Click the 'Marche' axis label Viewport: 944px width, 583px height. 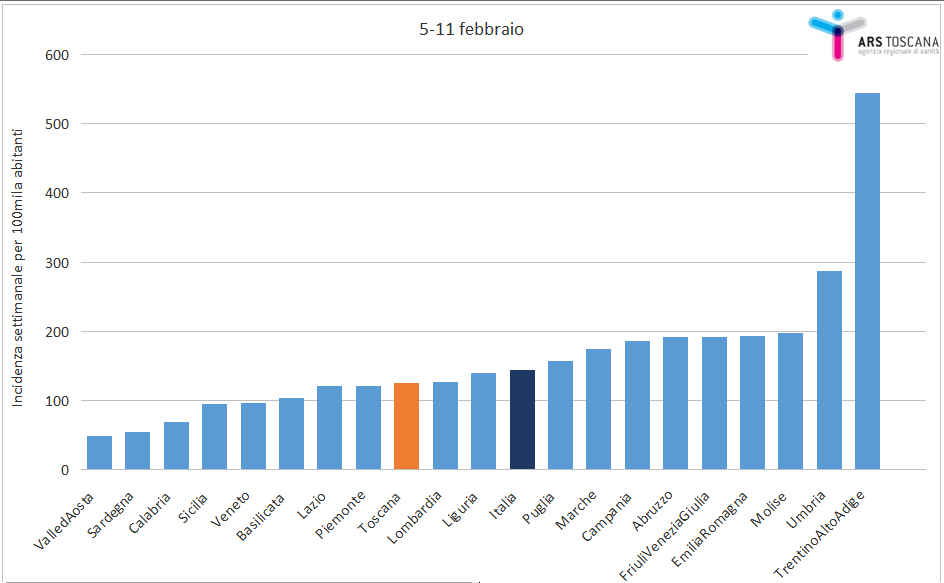point(576,510)
